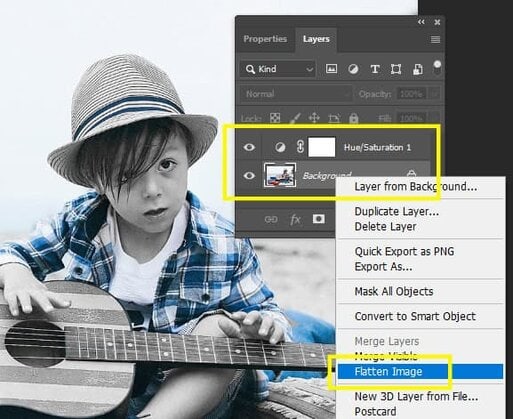This screenshot has height=419, width=513.
Task: Collapse the panel with double arrows
Action: pos(421,22)
